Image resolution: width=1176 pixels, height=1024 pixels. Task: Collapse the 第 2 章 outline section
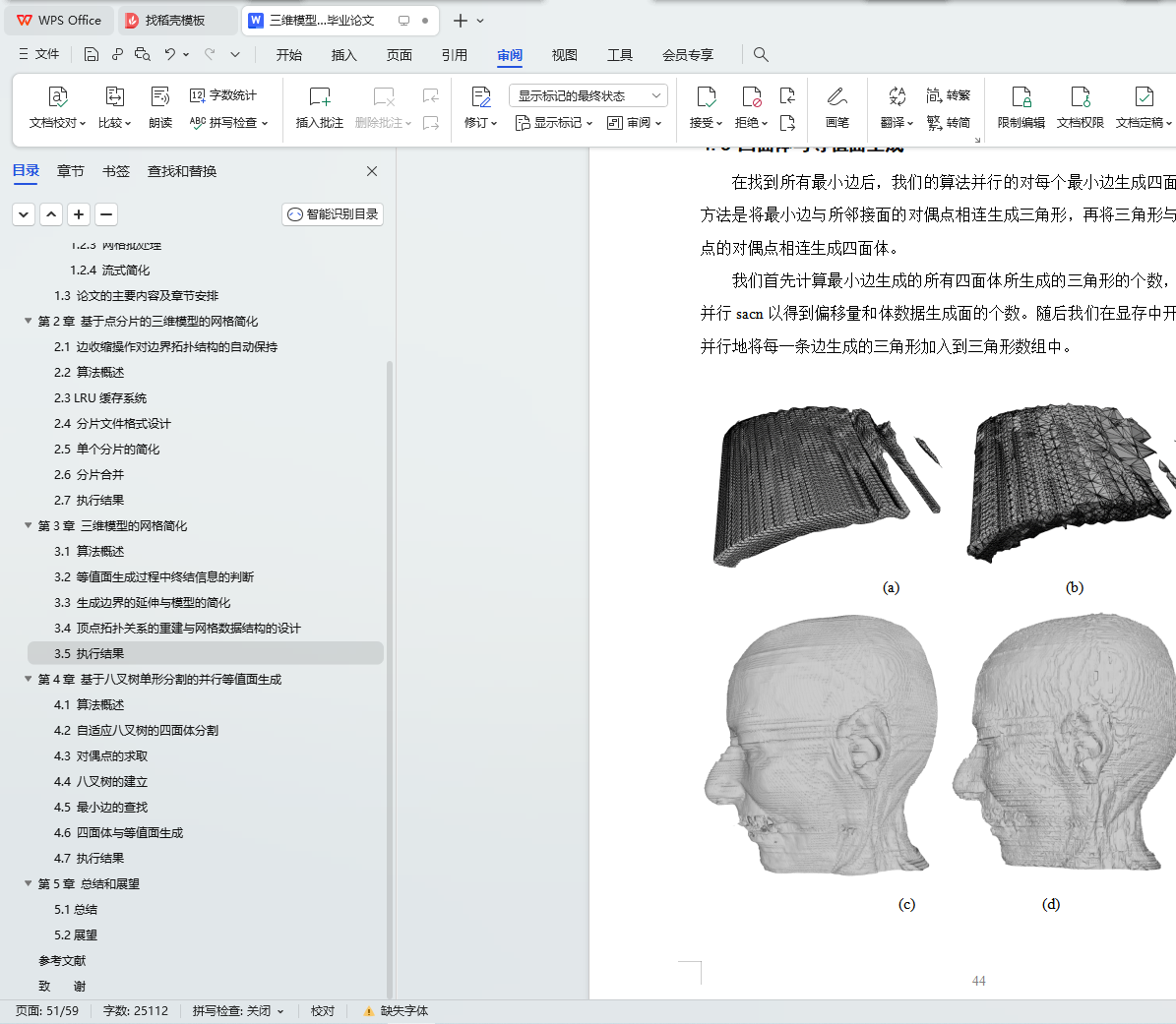(x=29, y=321)
